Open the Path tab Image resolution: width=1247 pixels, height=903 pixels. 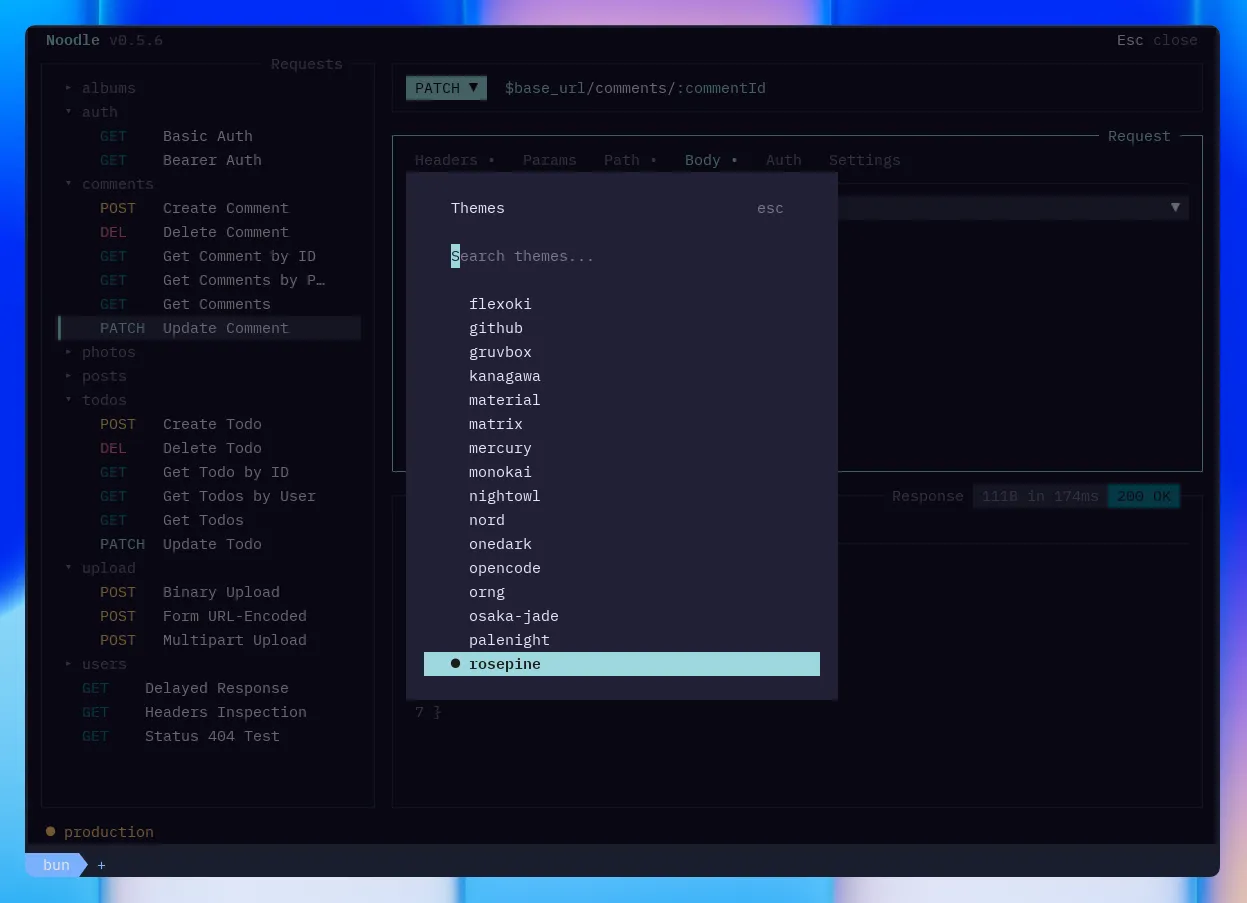630,160
